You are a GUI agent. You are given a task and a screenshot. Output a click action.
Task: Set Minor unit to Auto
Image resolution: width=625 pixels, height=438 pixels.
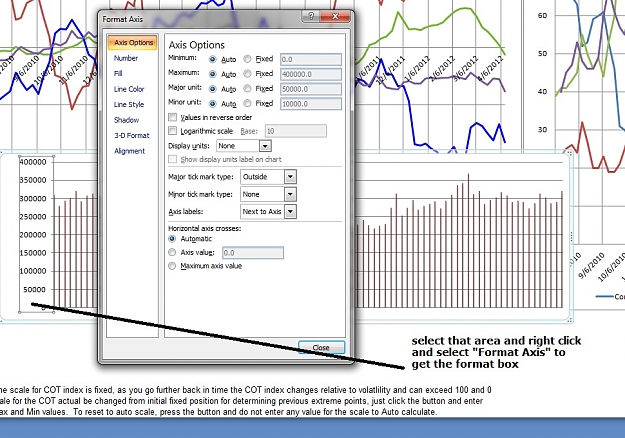(x=212, y=104)
